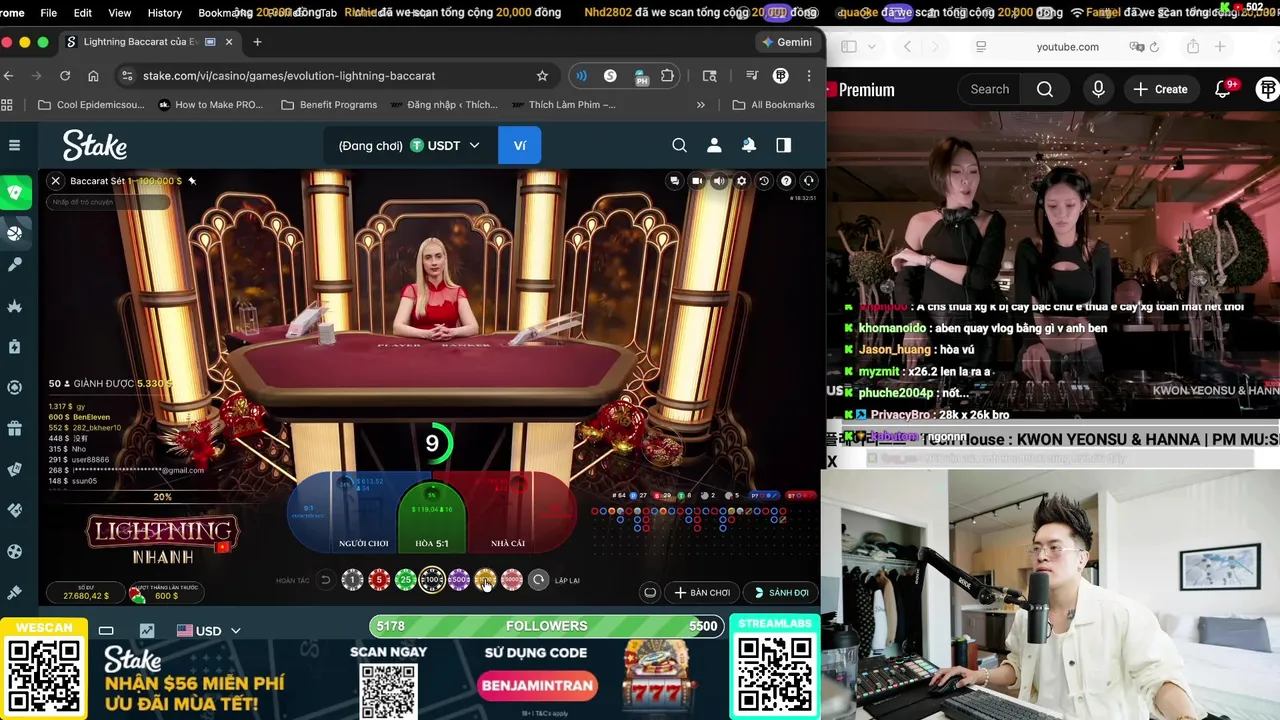The image size is (1280, 720).
Task: Select the green 25 value chip
Action: [x=405, y=580]
